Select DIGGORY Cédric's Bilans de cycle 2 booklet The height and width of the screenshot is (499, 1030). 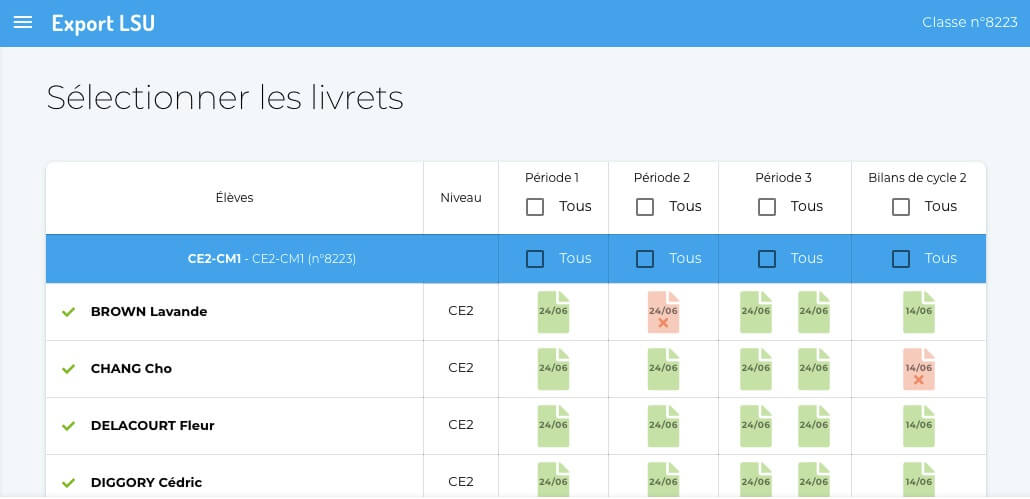click(x=918, y=480)
